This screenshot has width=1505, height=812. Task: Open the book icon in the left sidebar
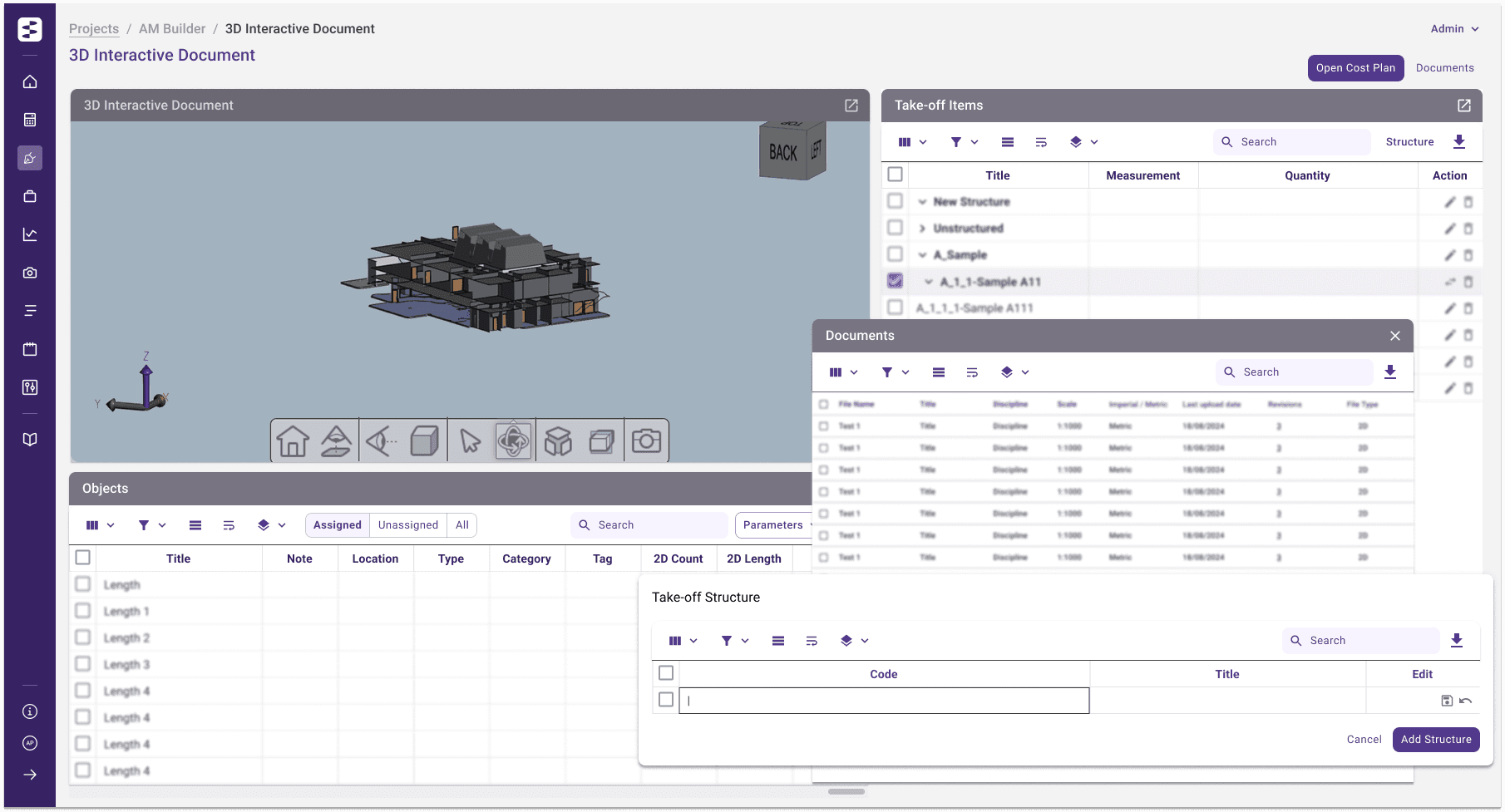(30, 440)
